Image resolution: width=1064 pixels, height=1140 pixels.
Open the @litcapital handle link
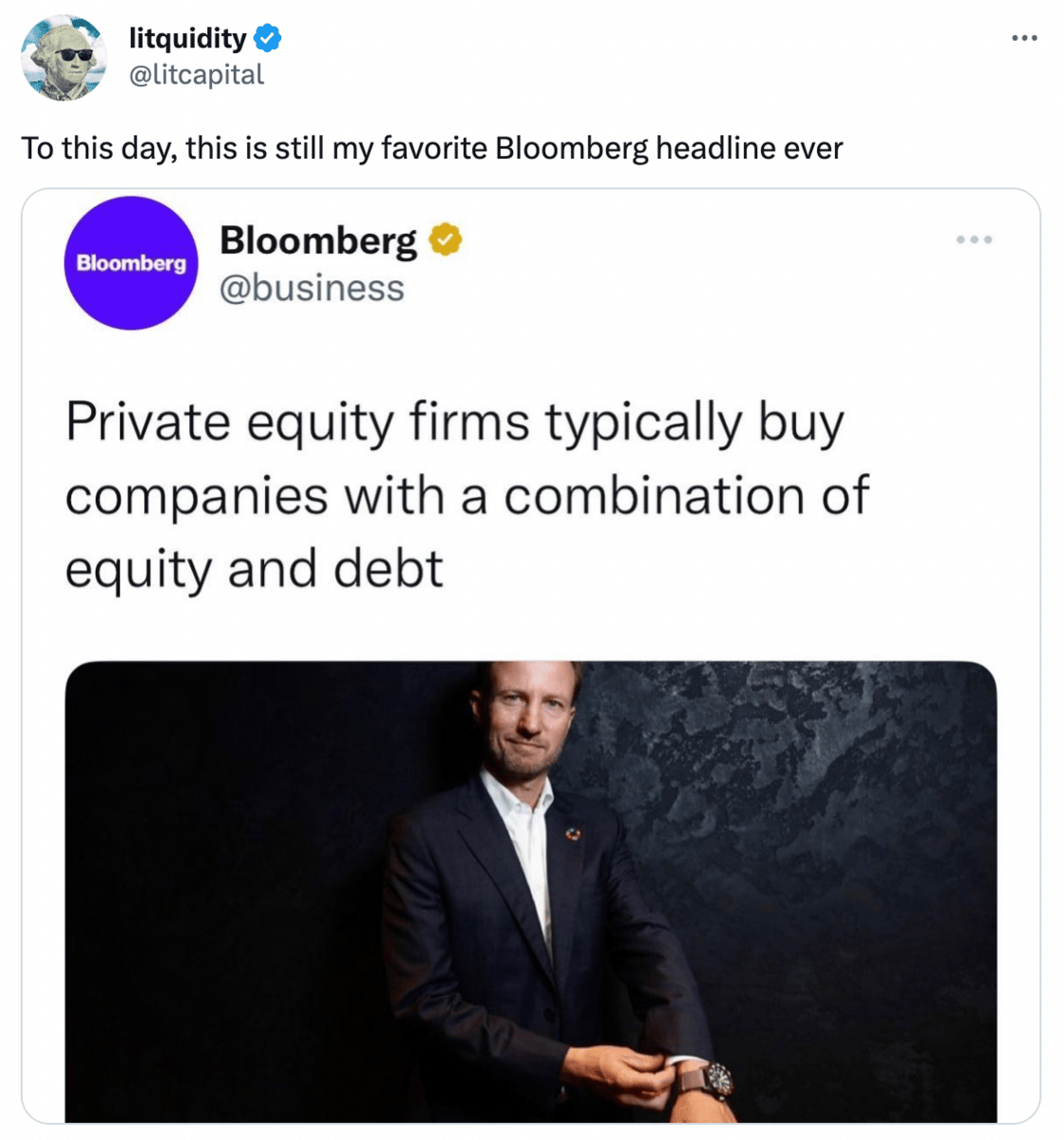click(x=196, y=75)
